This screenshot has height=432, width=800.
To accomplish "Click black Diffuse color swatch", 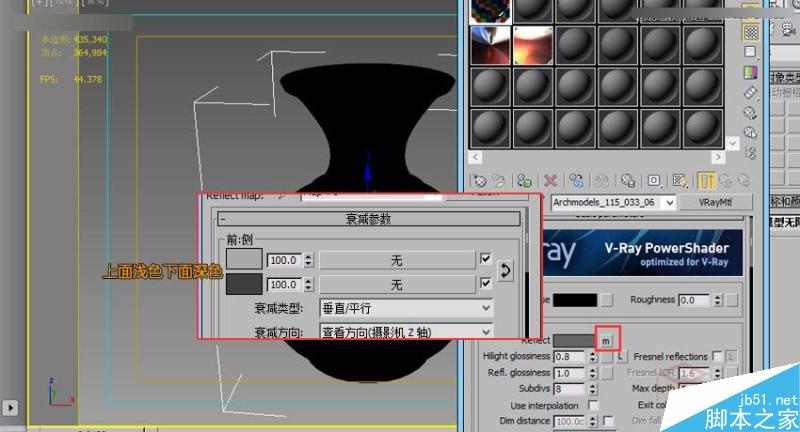I will [575, 300].
